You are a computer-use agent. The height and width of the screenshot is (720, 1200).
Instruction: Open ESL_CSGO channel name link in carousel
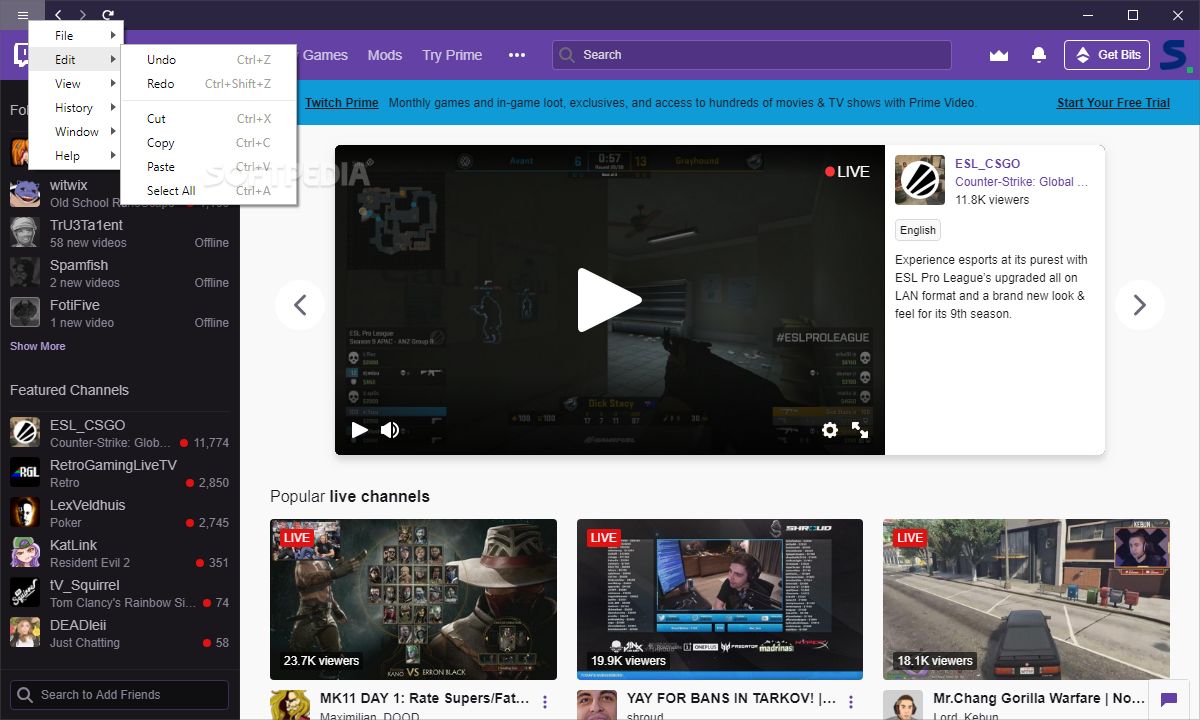[988, 163]
